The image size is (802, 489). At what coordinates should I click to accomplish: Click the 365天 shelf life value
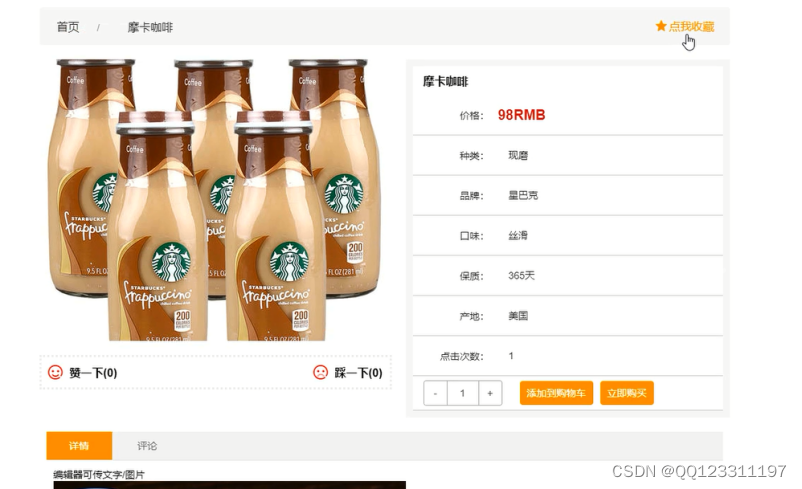point(522,276)
